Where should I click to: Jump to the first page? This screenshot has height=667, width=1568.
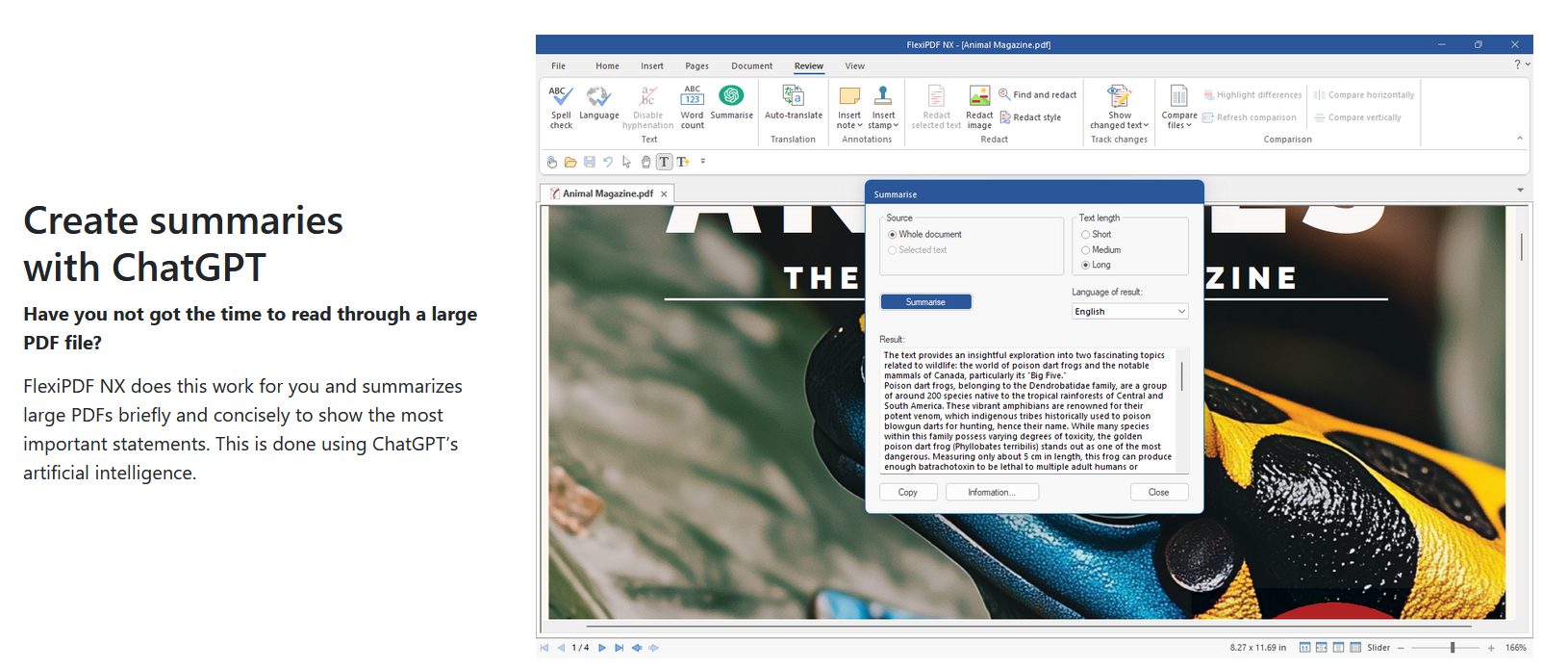point(544,648)
